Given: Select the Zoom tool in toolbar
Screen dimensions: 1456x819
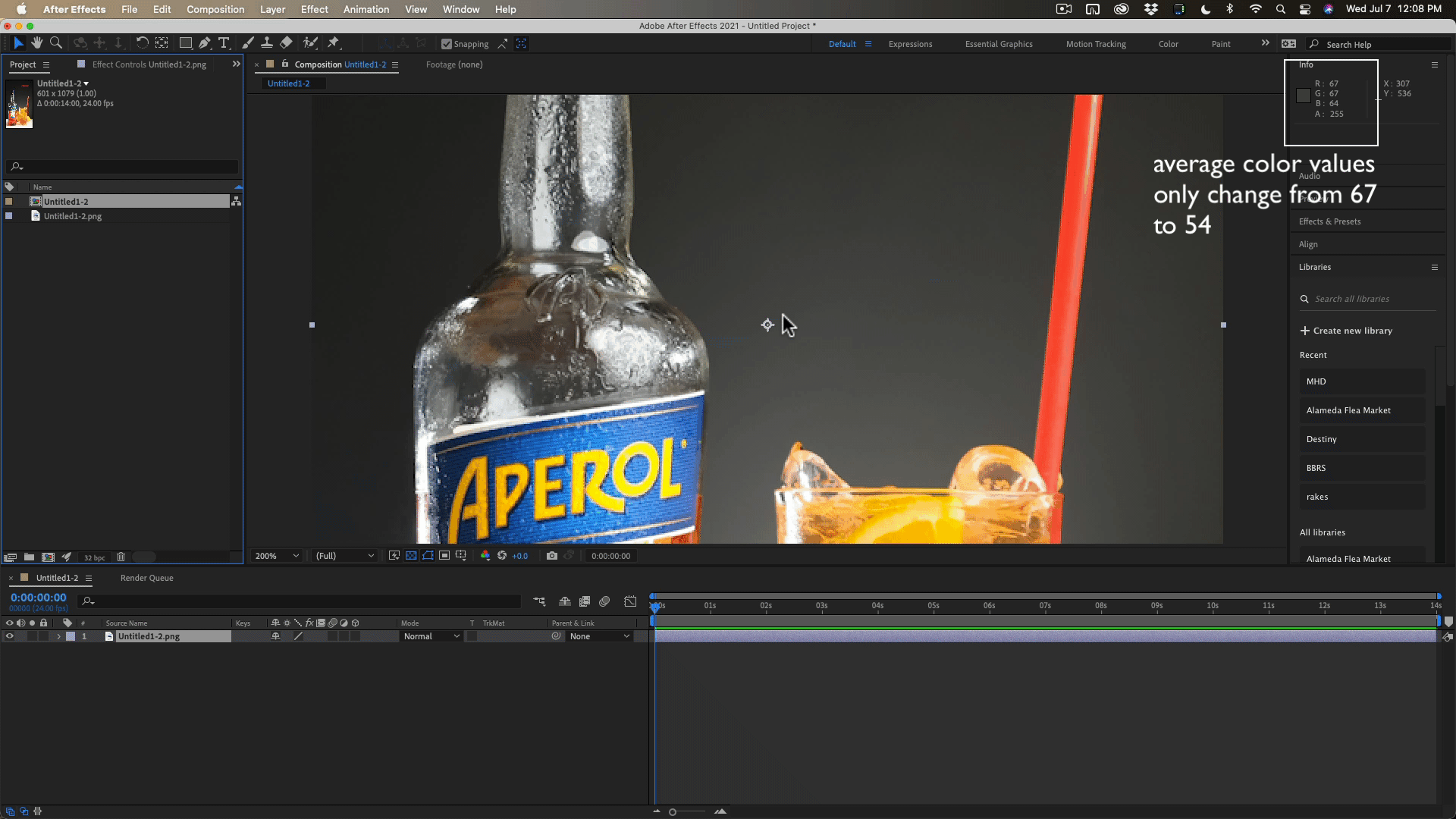Looking at the screenshot, I should point(55,43).
